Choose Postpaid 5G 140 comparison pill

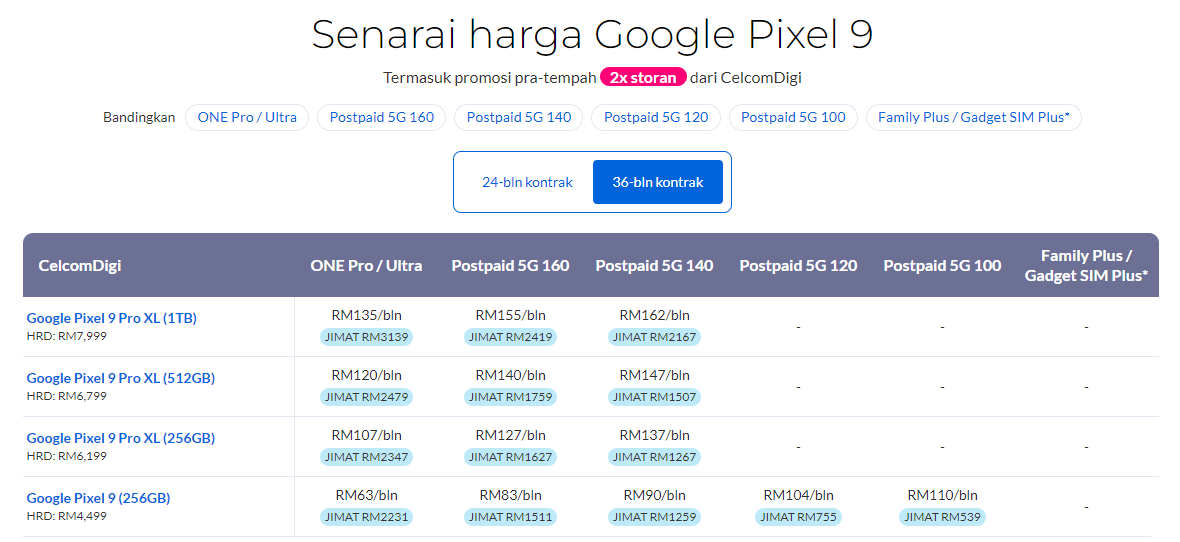pos(519,117)
